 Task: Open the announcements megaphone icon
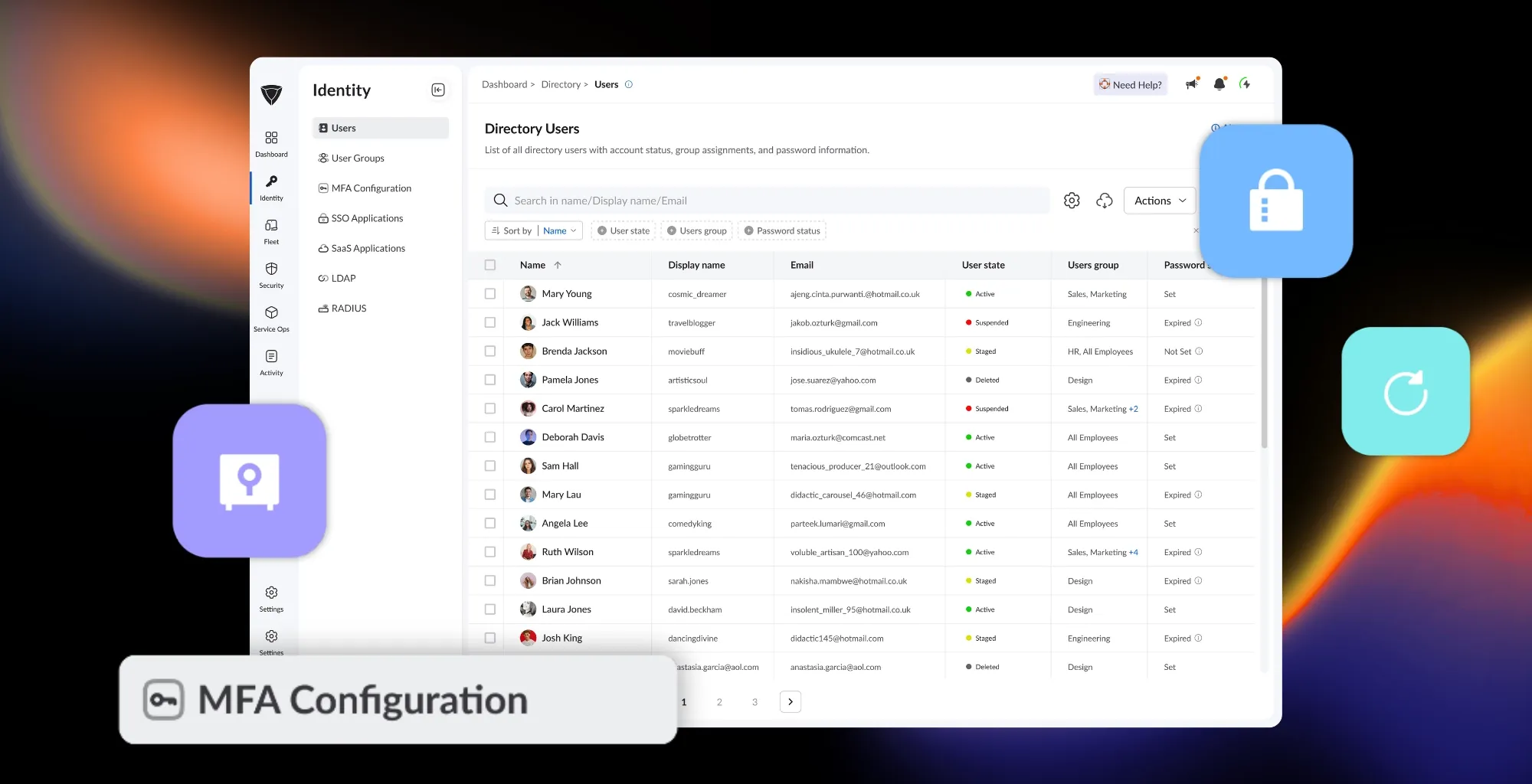(x=1192, y=84)
